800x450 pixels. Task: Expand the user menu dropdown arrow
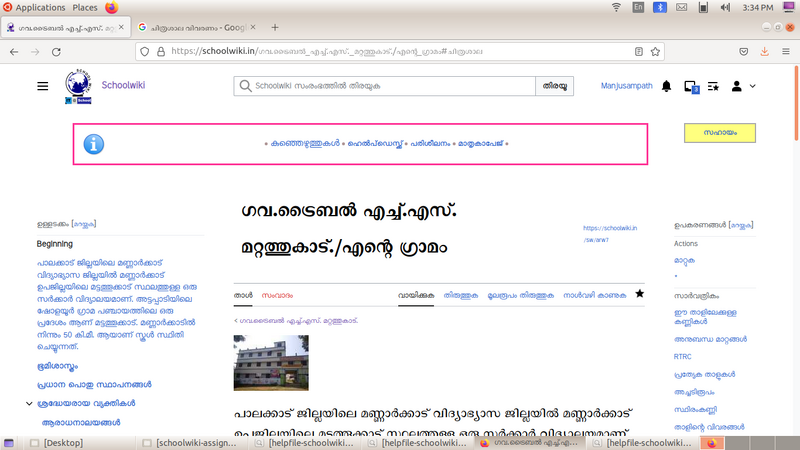(x=753, y=87)
